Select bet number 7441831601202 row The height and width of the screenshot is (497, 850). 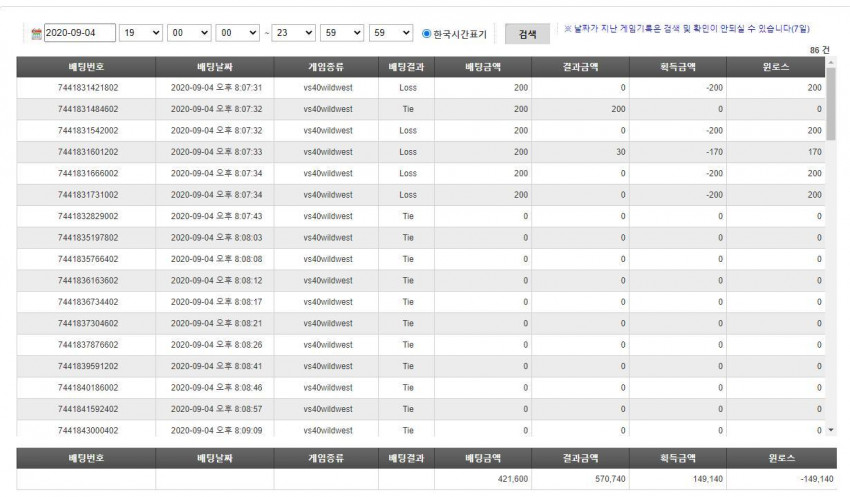coord(421,152)
